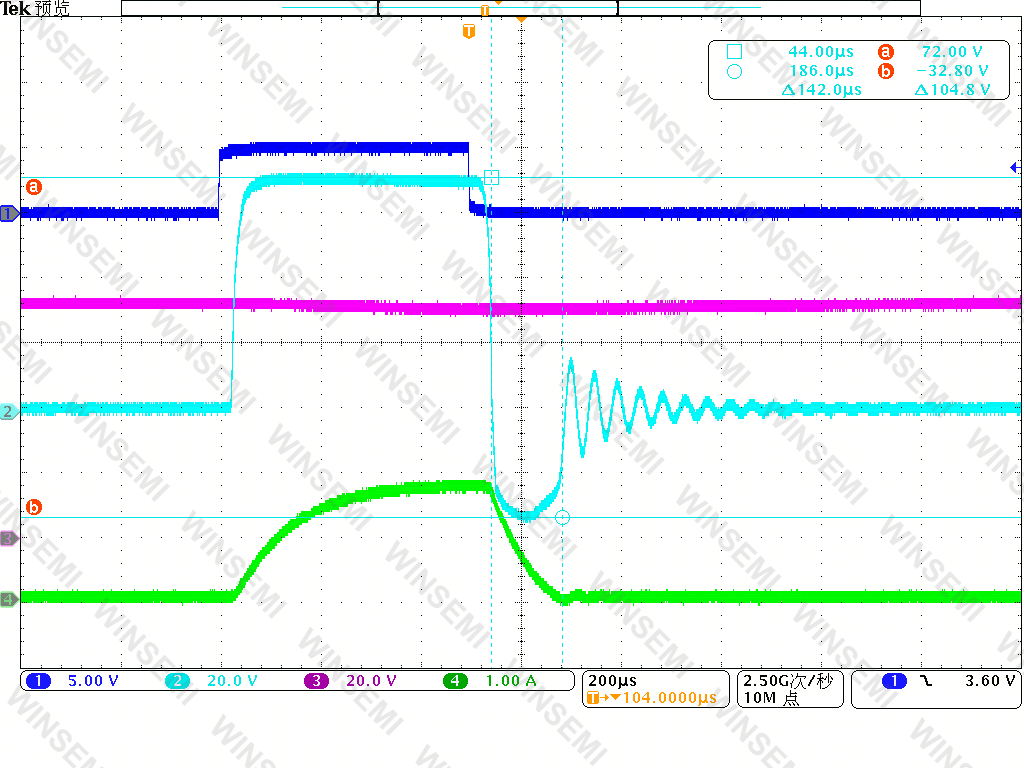Click the Tek preview status label
1024x768 pixels.
pos(35,8)
